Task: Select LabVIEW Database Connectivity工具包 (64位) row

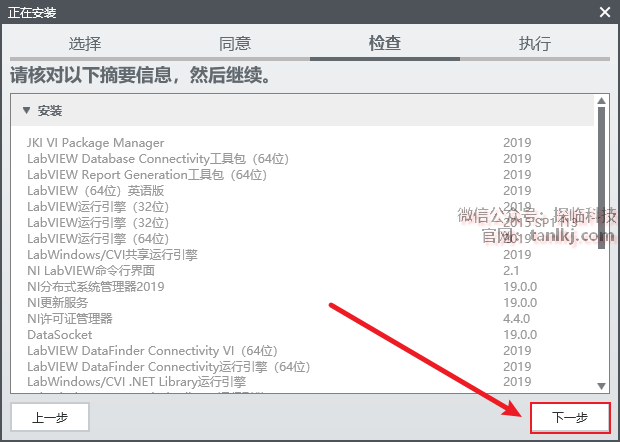Action: (302, 159)
